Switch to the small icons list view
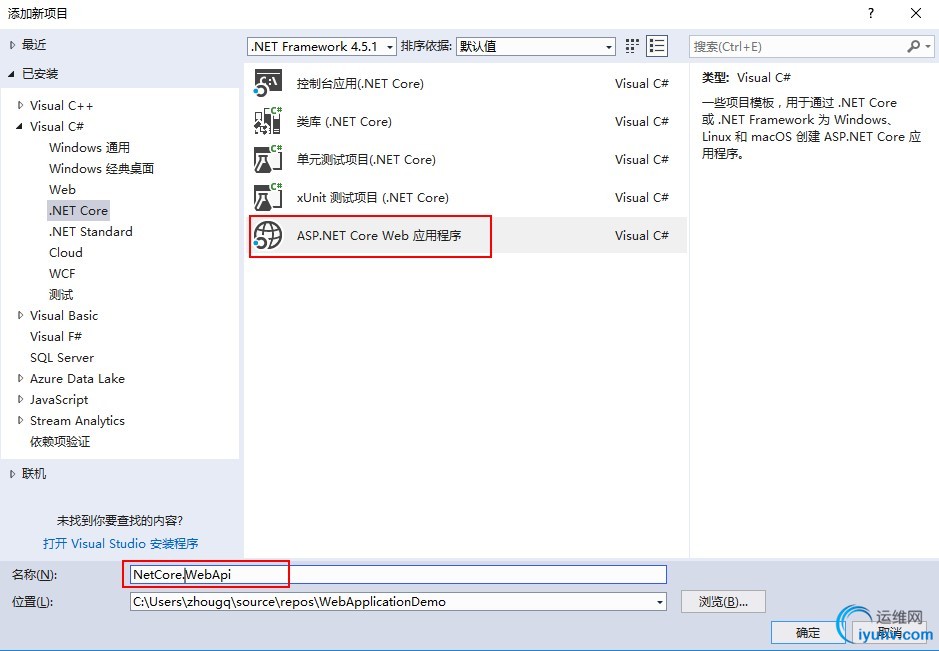This screenshot has width=939, height=651. click(657, 46)
